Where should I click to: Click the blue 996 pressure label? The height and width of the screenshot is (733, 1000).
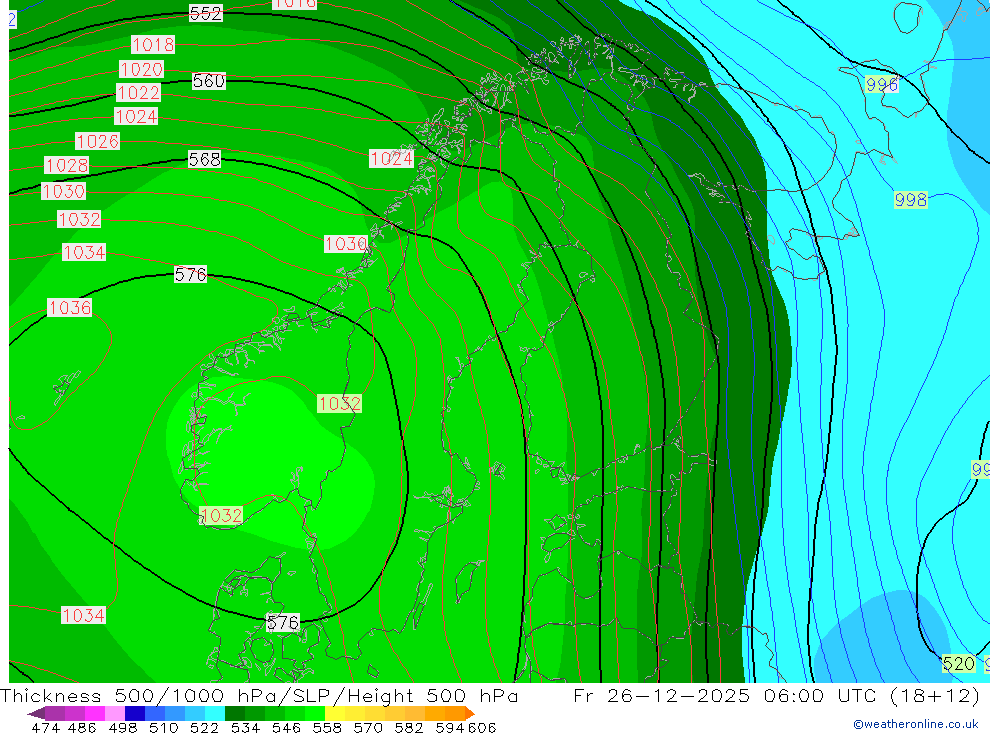point(881,84)
